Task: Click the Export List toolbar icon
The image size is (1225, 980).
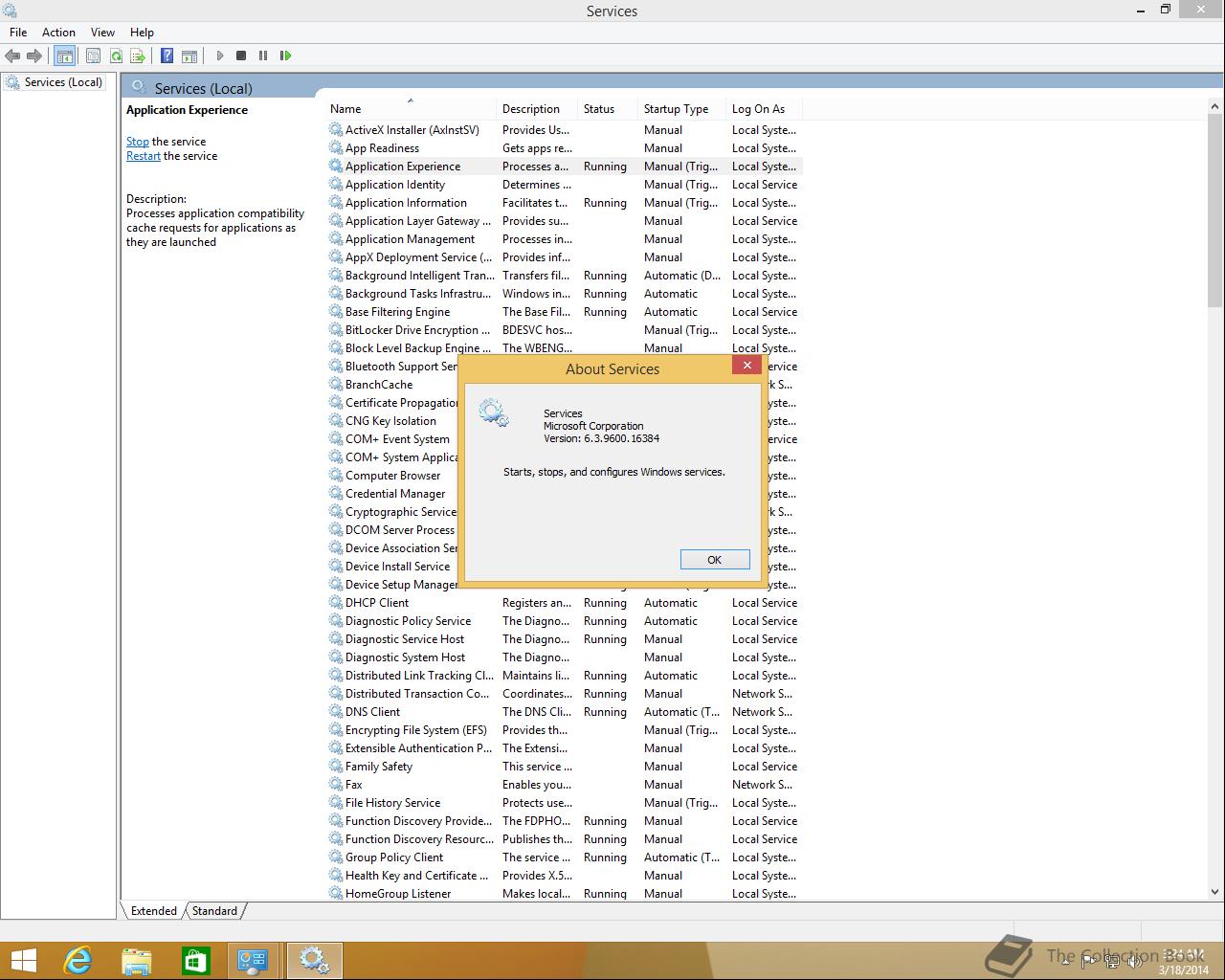Action: pos(138,56)
